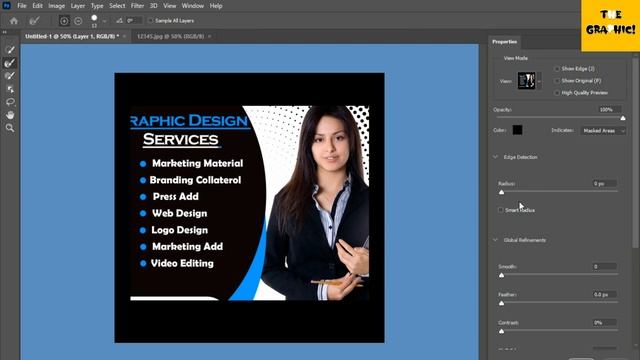Screen dimensions: 640x360
Task: Select the Refine Edge Brush tool
Action: coord(10,63)
